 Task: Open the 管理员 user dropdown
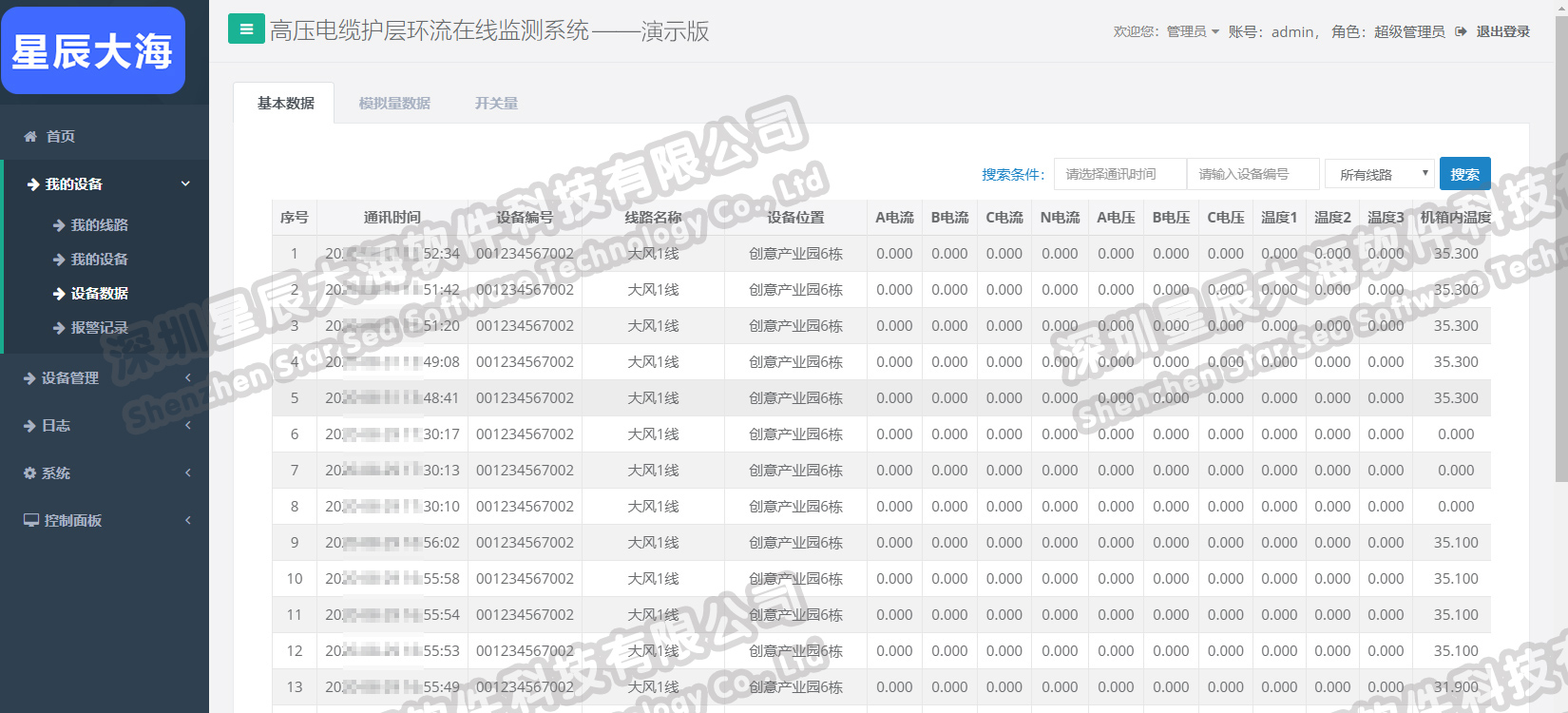(1193, 31)
